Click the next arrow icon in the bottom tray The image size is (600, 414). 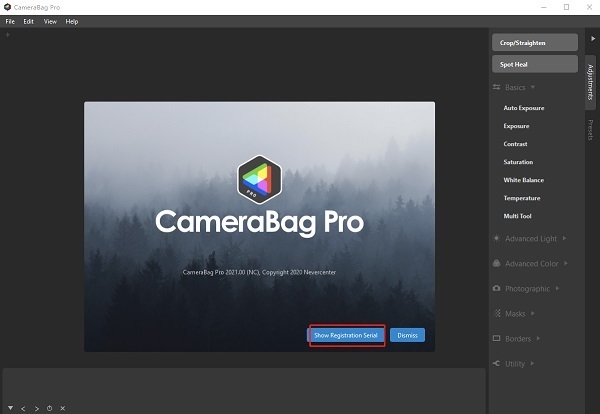(37, 409)
